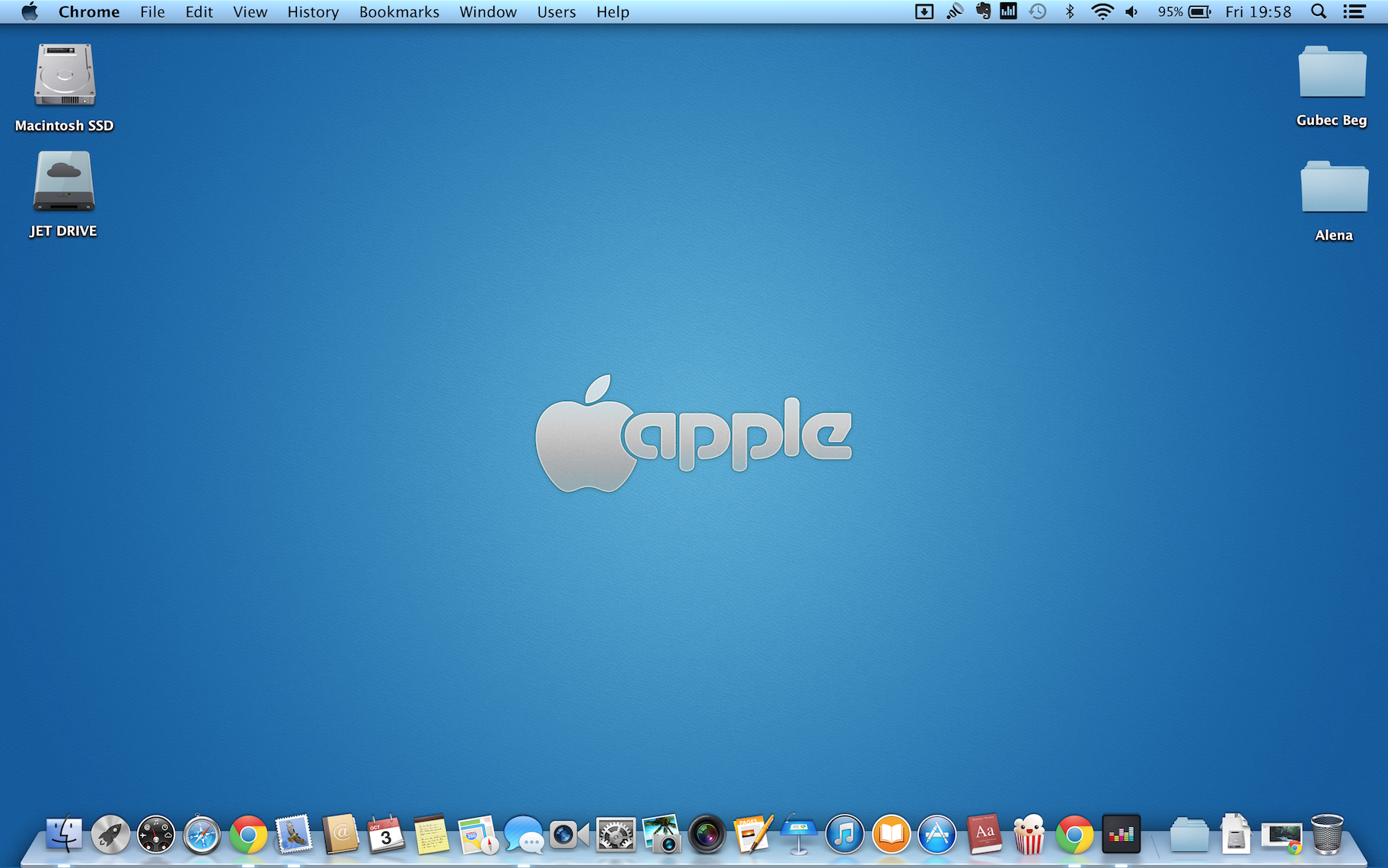Open the Window menu
The image size is (1388, 868).
point(488,11)
